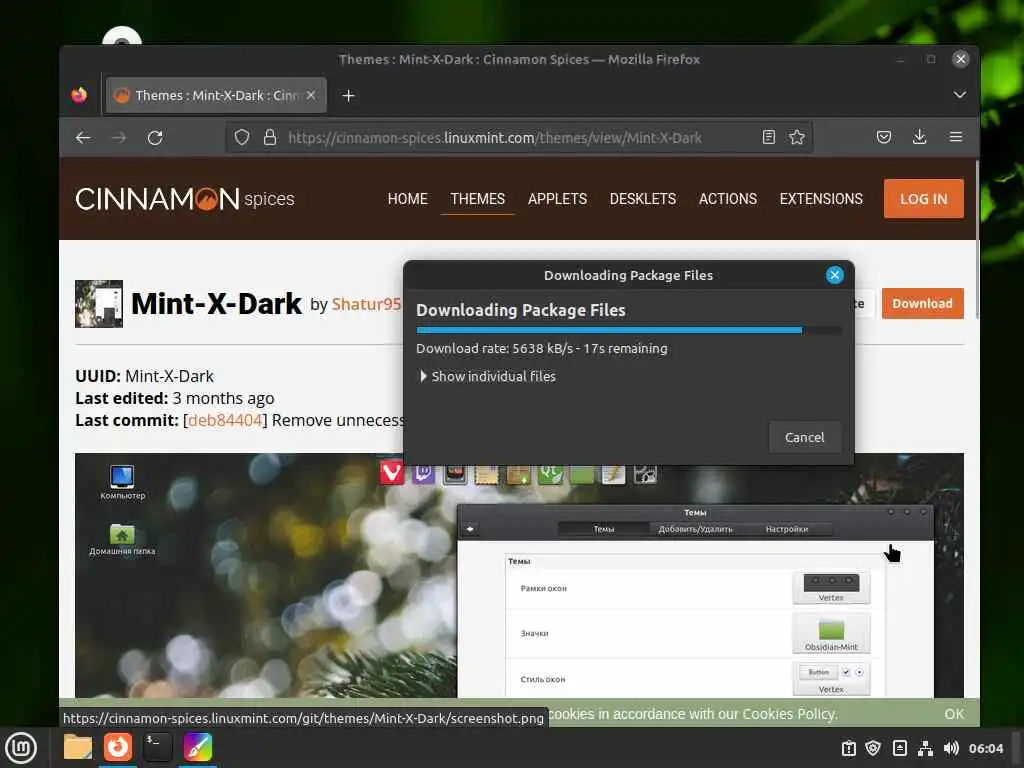
Task: Open the theme screenshot image
Action: pos(519,575)
